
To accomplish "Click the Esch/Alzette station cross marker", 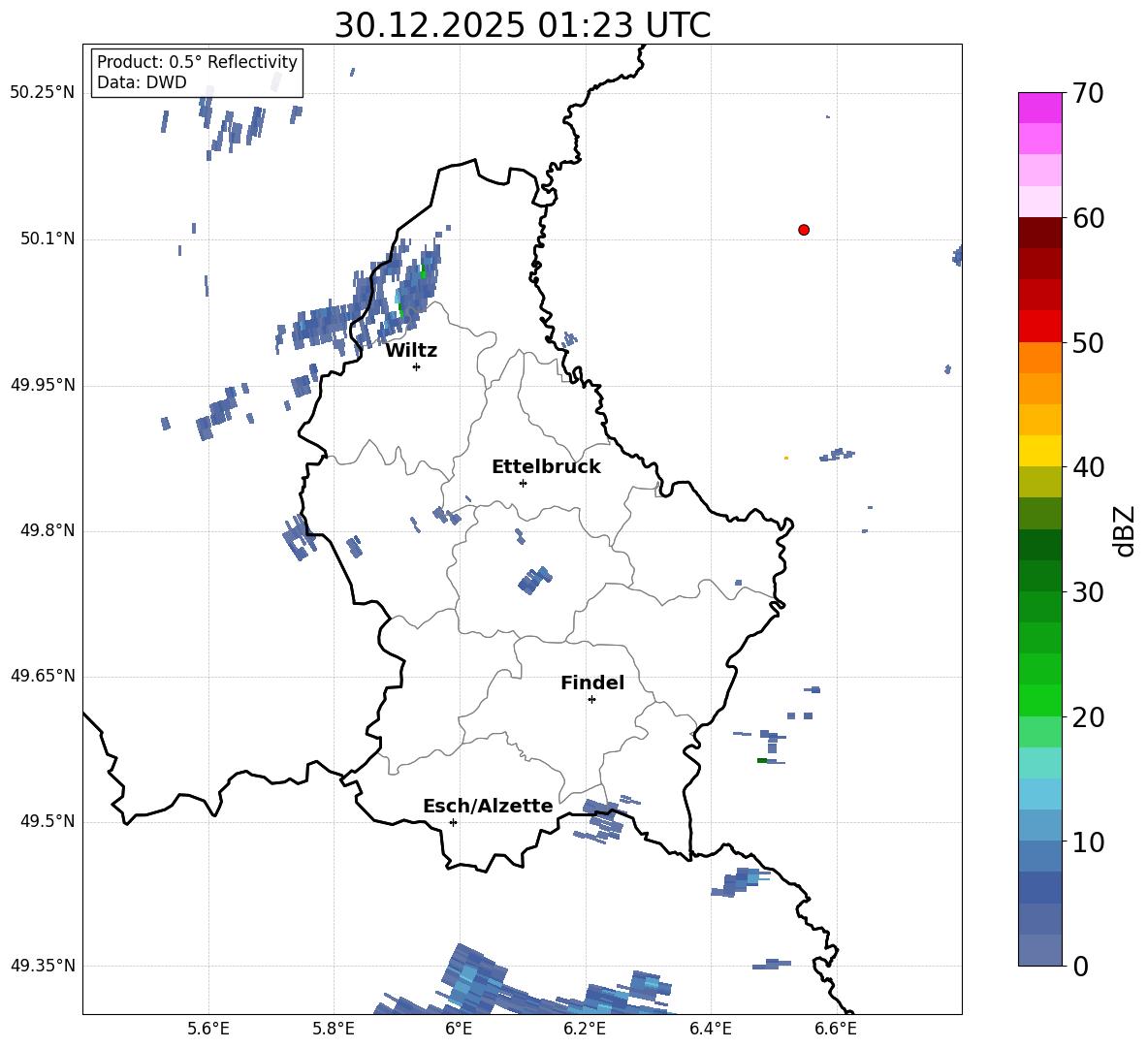I will (453, 822).
